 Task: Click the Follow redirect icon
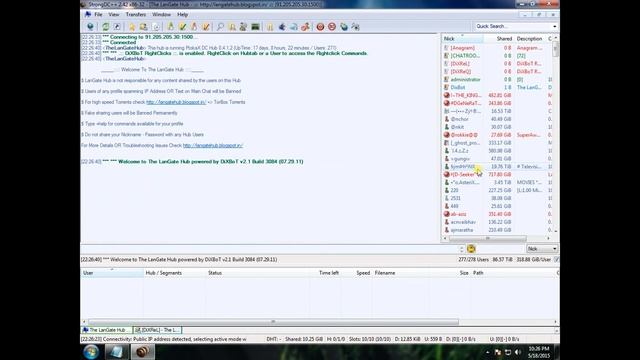pyautogui.click(x=117, y=27)
